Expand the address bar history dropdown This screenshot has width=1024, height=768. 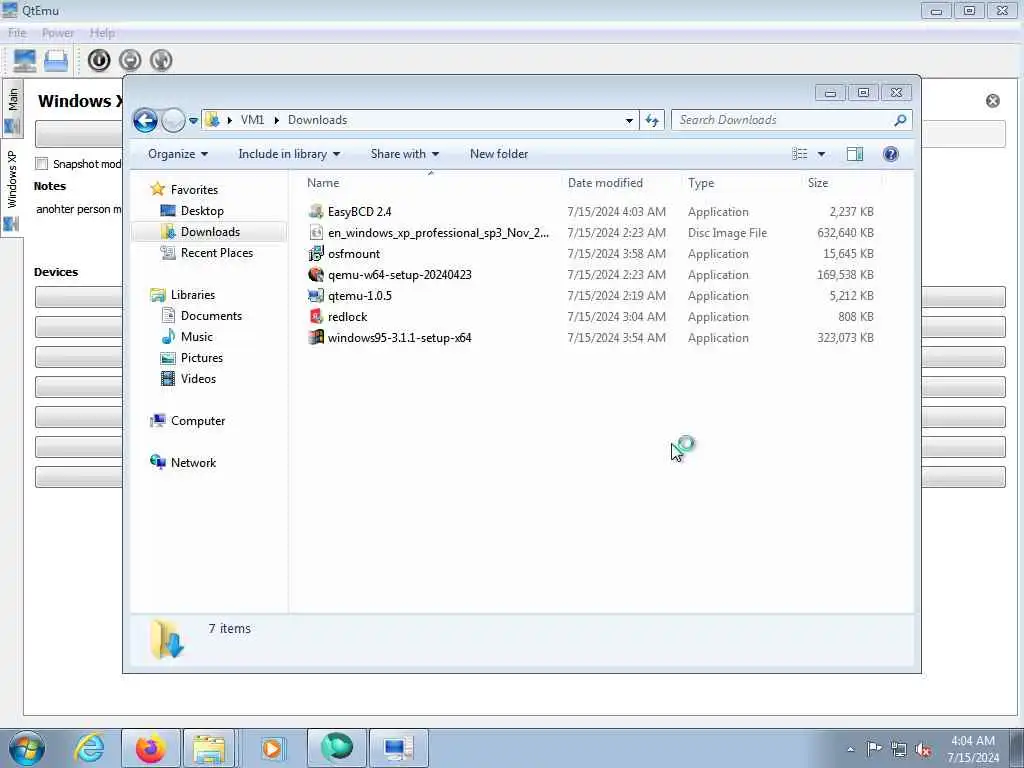point(629,120)
